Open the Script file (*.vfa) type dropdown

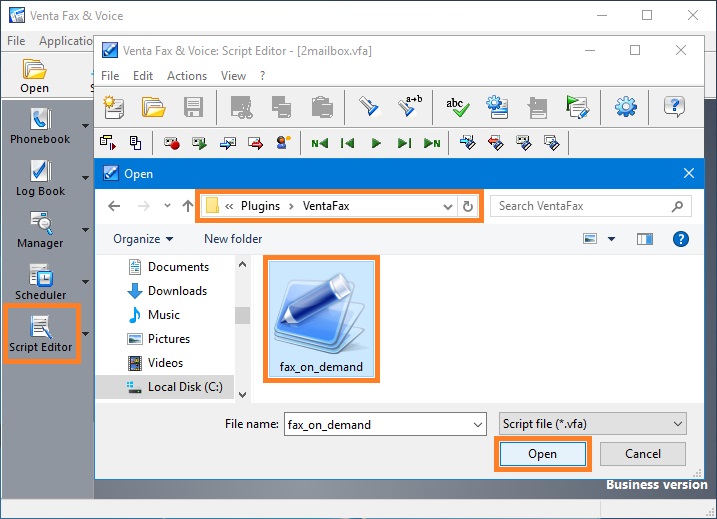click(593, 423)
